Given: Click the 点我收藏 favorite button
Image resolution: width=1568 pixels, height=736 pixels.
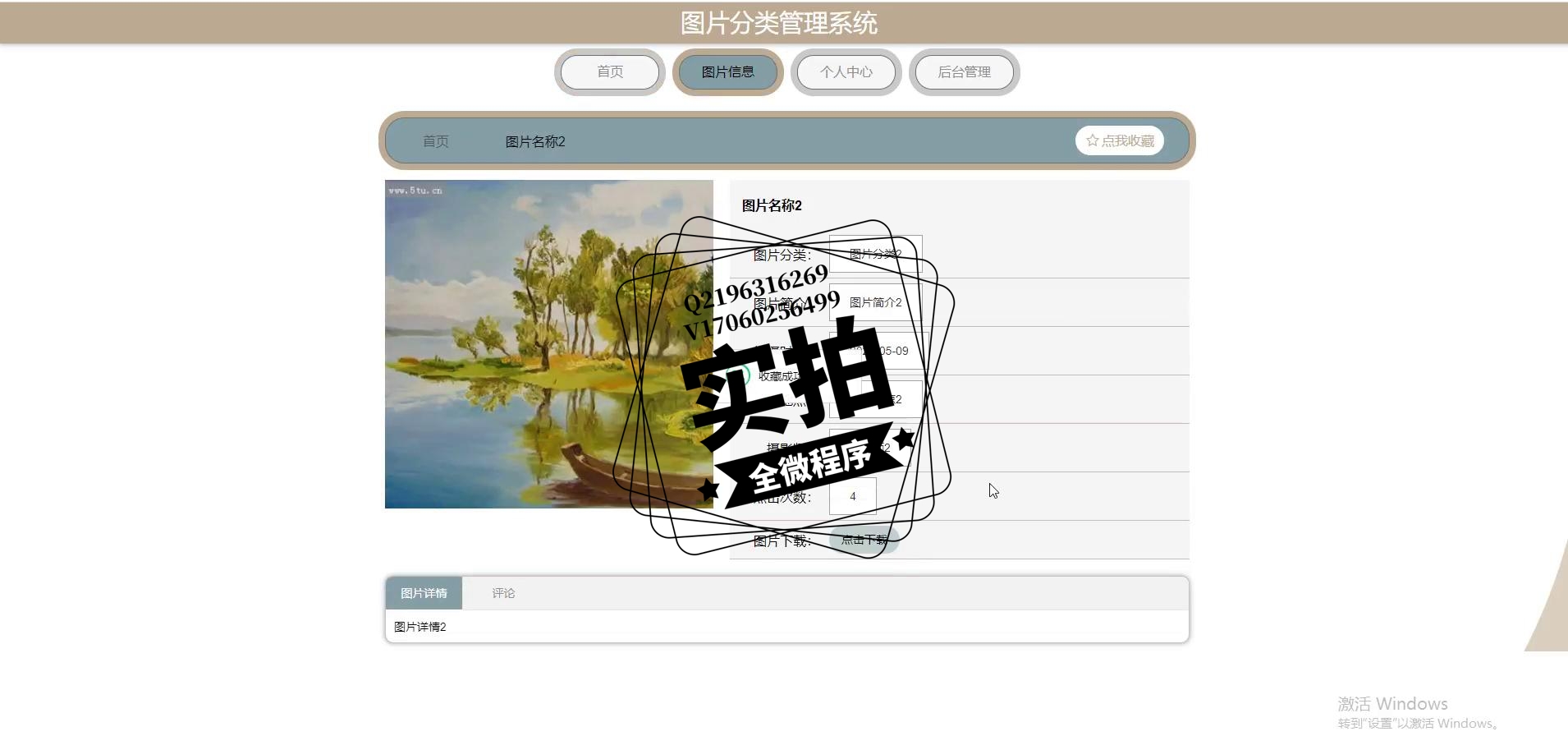Looking at the screenshot, I should click(x=1120, y=140).
